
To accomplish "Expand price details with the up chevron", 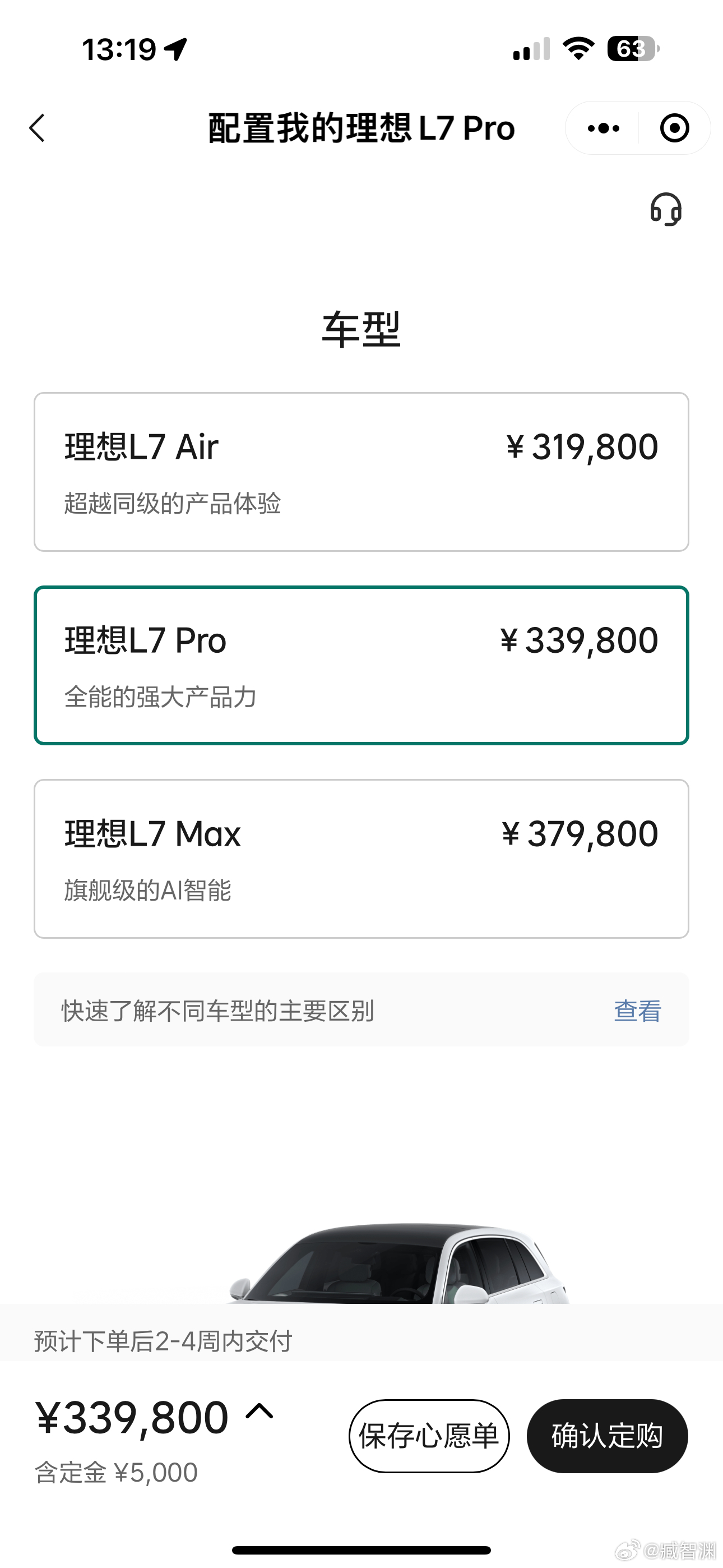I will pos(259,1411).
